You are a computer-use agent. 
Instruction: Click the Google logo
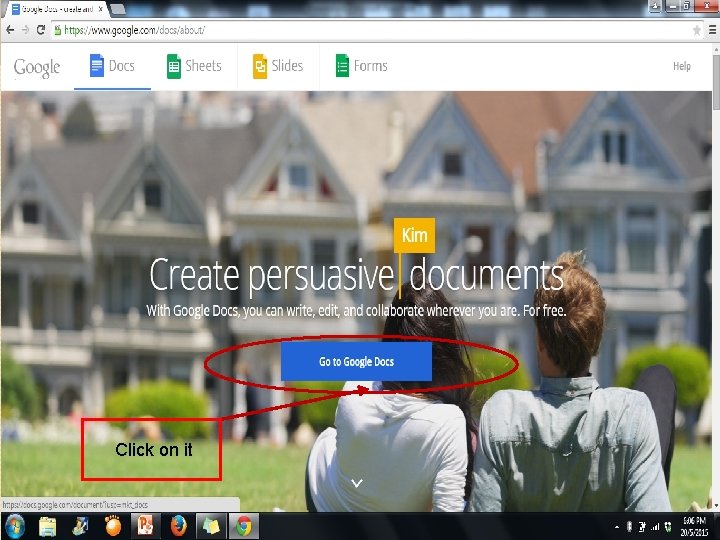[x=37, y=68]
